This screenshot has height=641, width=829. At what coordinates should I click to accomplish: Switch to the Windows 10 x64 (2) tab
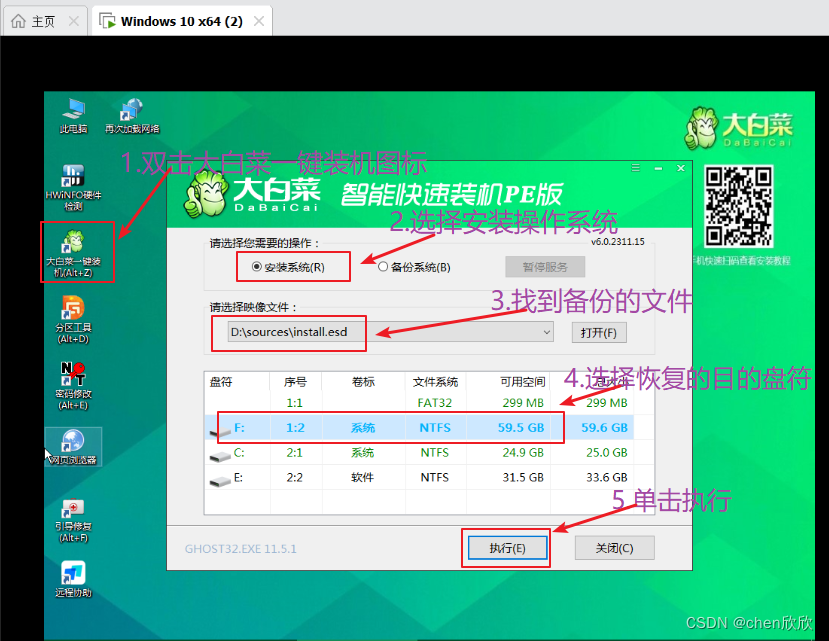(181, 22)
